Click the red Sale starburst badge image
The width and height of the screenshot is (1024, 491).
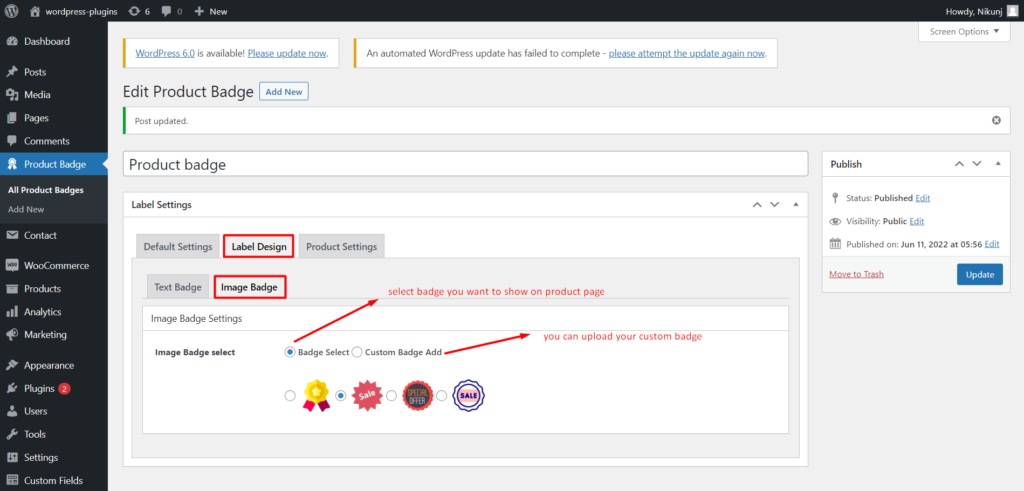pos(367,396)
